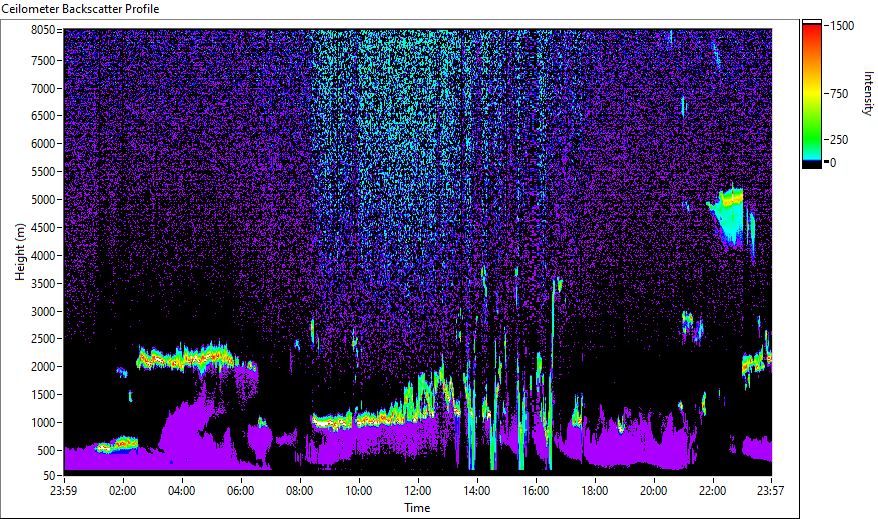
Task: Click the 1000 height tick label
Action: coord(44,423)
